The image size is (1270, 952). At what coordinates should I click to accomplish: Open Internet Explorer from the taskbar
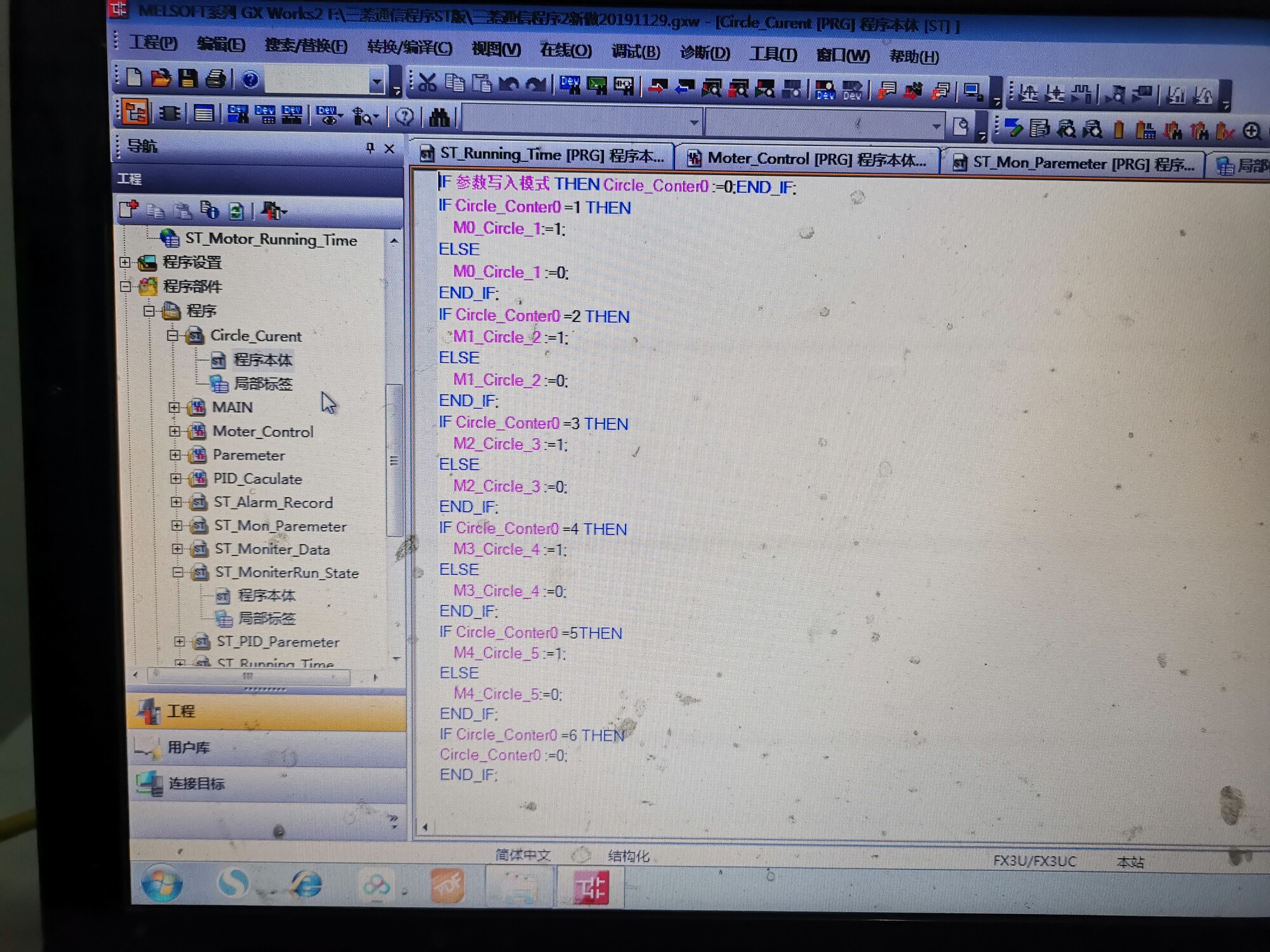[x=307, y=883]
